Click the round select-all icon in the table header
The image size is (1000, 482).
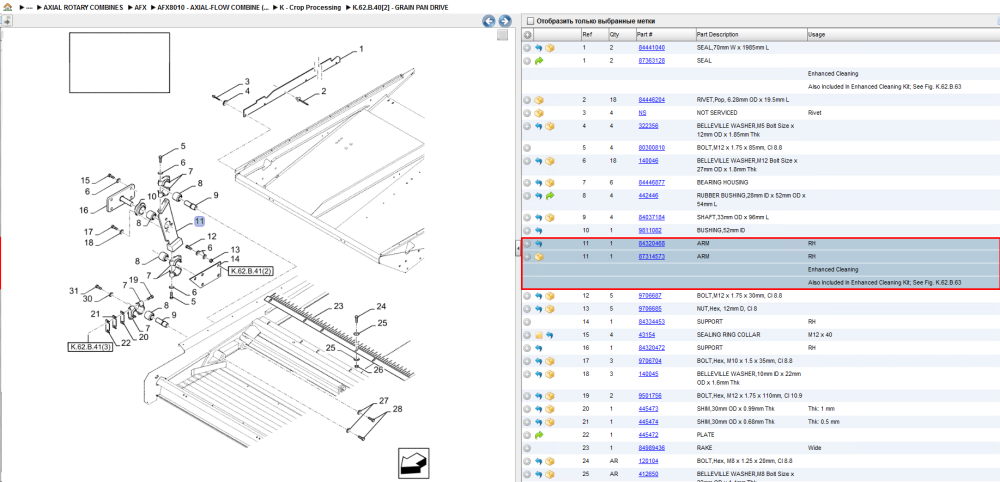point(527,34)
